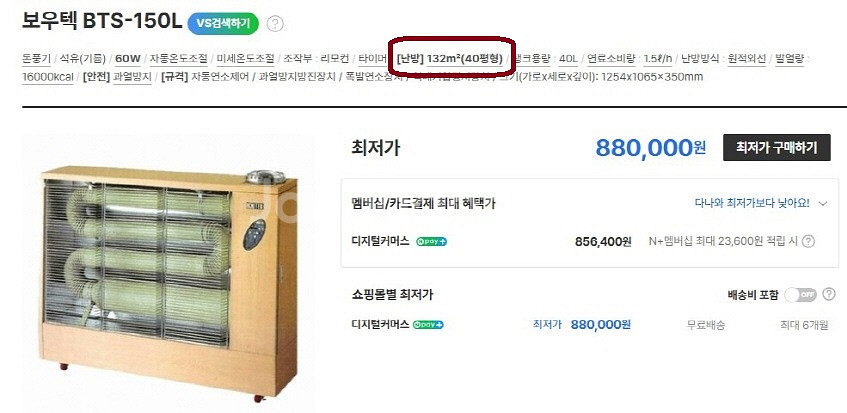Click the 원적외선 heating method link

(747, 58)
